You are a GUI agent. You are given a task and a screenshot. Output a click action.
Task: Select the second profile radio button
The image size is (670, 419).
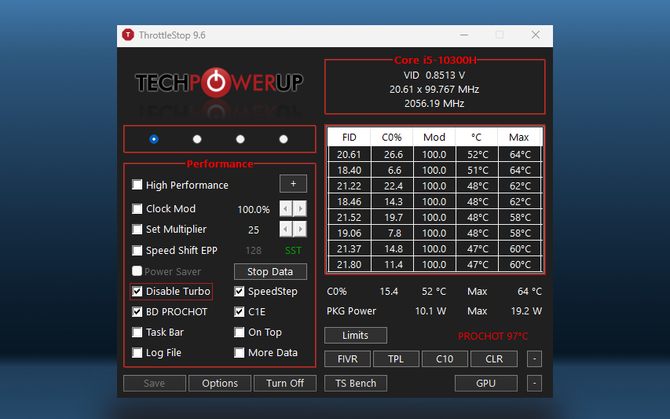197,139
